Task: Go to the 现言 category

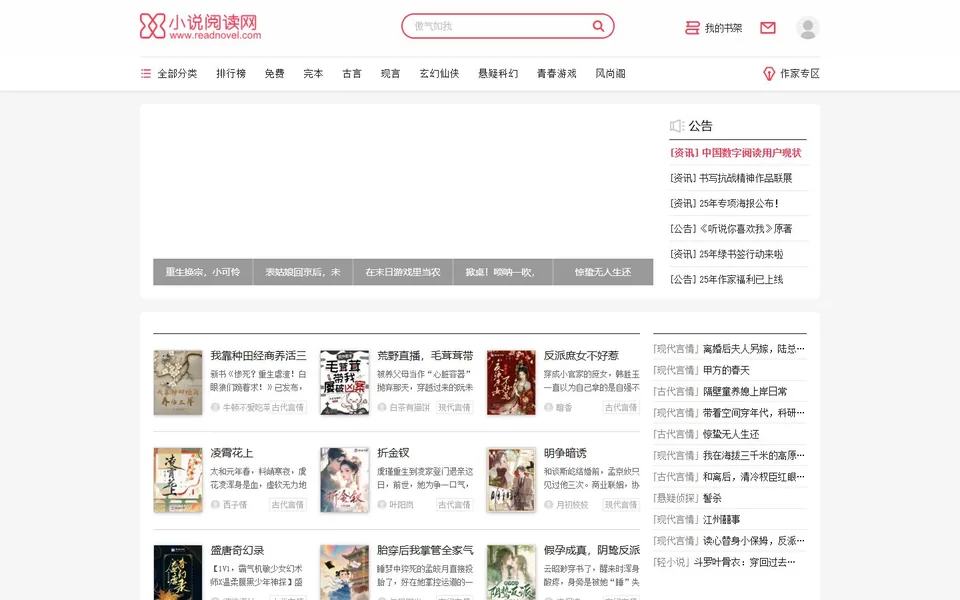Action: pyautogui.click(x=390, y=73)
